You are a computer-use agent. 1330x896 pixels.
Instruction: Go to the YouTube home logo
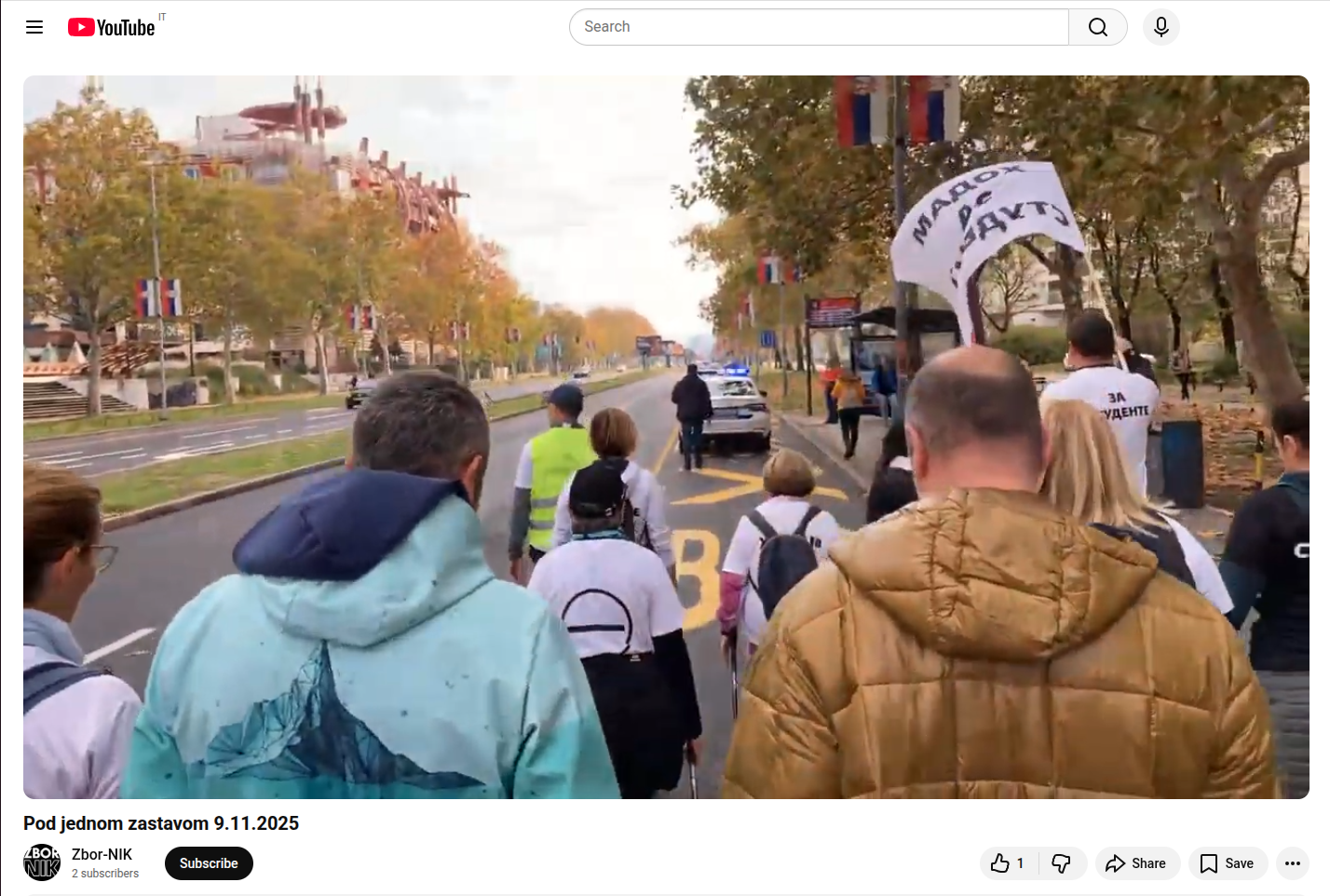[x=111, y=28]
